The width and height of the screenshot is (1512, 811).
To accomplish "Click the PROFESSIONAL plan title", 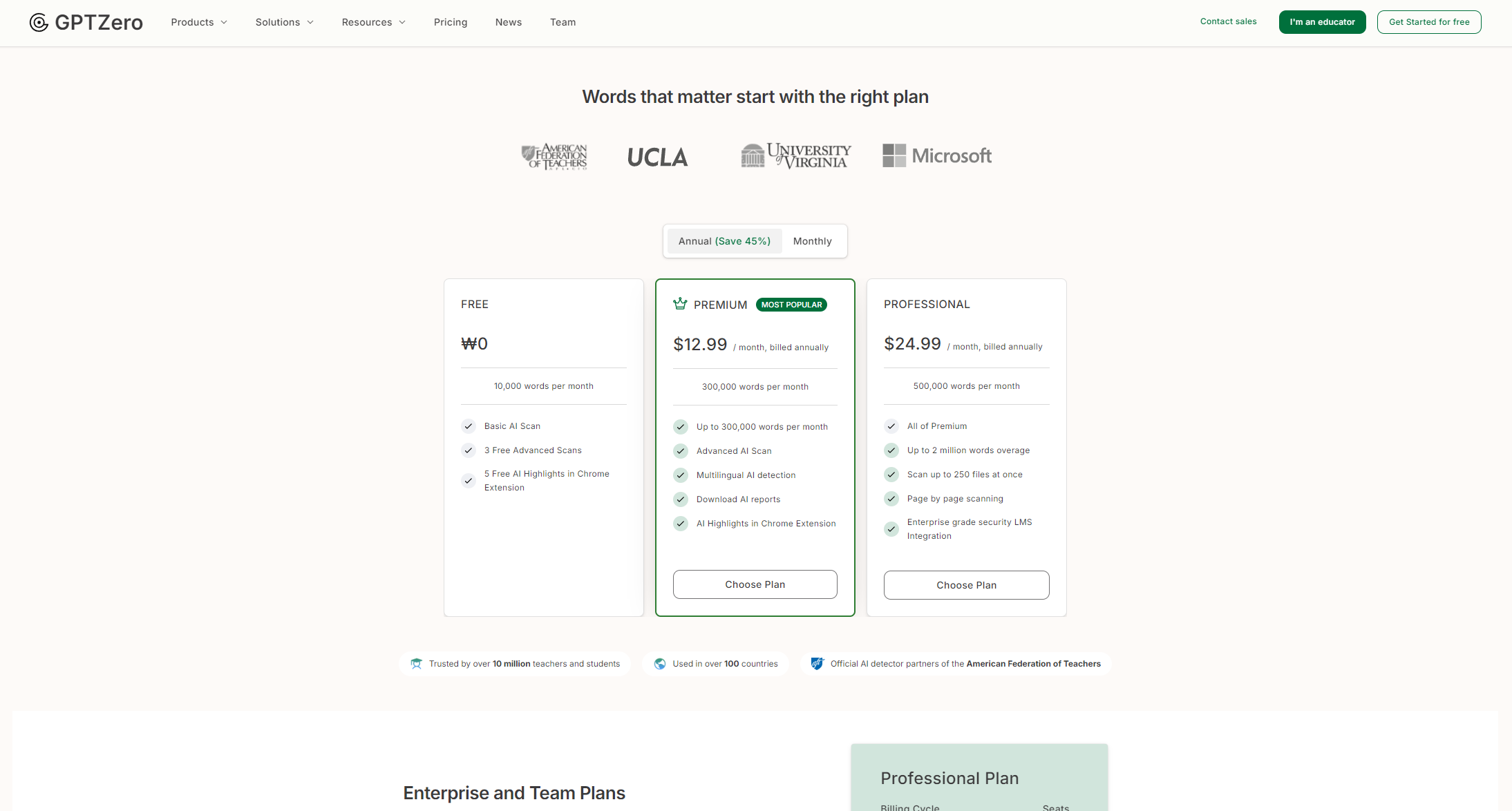I will click(927, 305).
